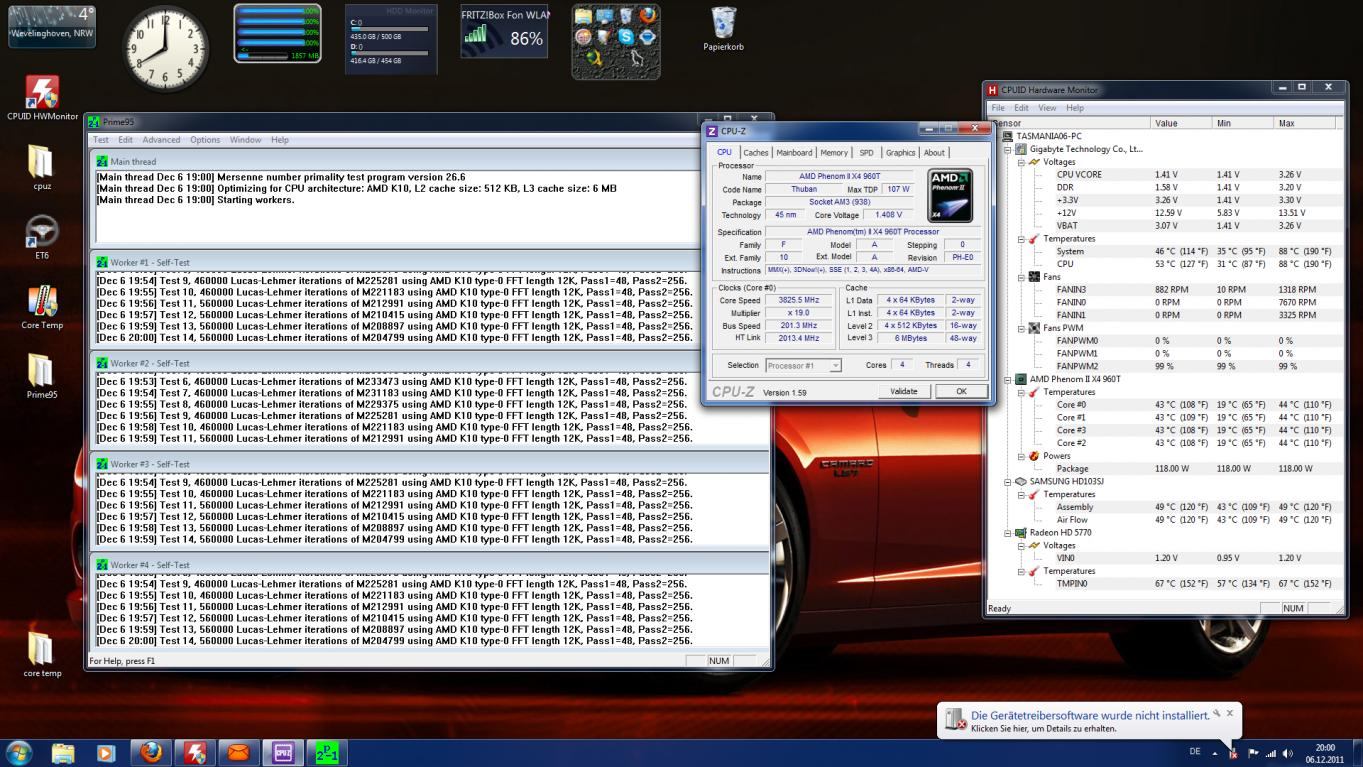Open the core temp folder on desktop
Viewport: 1363px width, 767px height.
[42, 655]
